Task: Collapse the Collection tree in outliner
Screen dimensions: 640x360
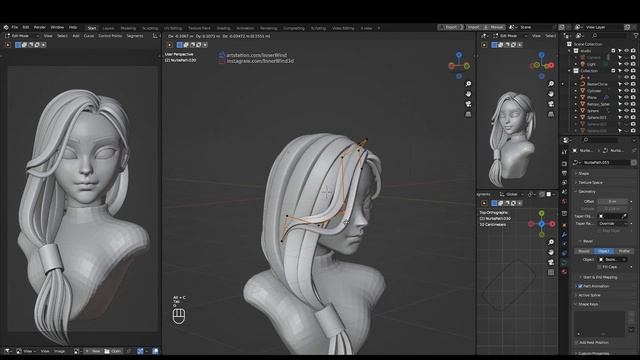Action: point(569,71)
